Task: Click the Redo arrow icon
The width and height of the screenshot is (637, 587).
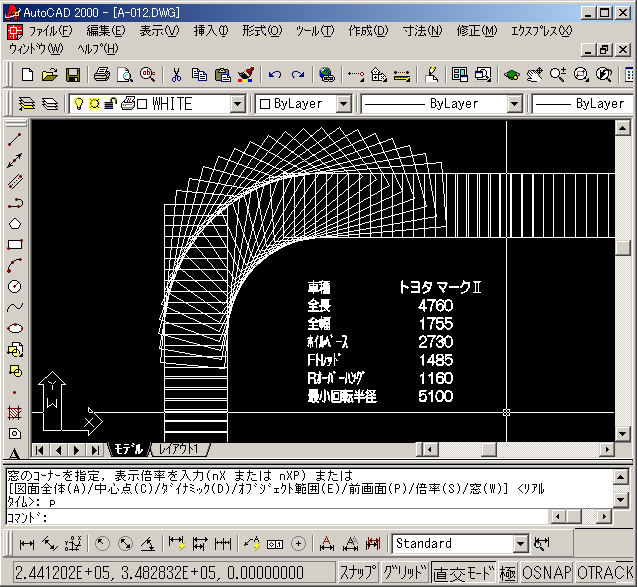Action: tap(298, 75)
